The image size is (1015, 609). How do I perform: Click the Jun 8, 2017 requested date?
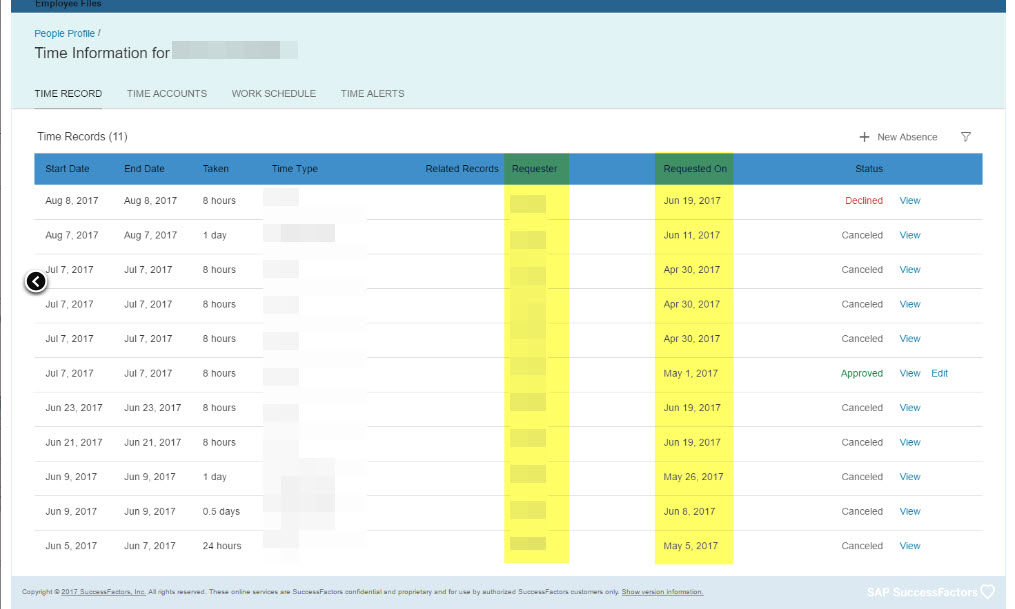click(x=689, y=511)
